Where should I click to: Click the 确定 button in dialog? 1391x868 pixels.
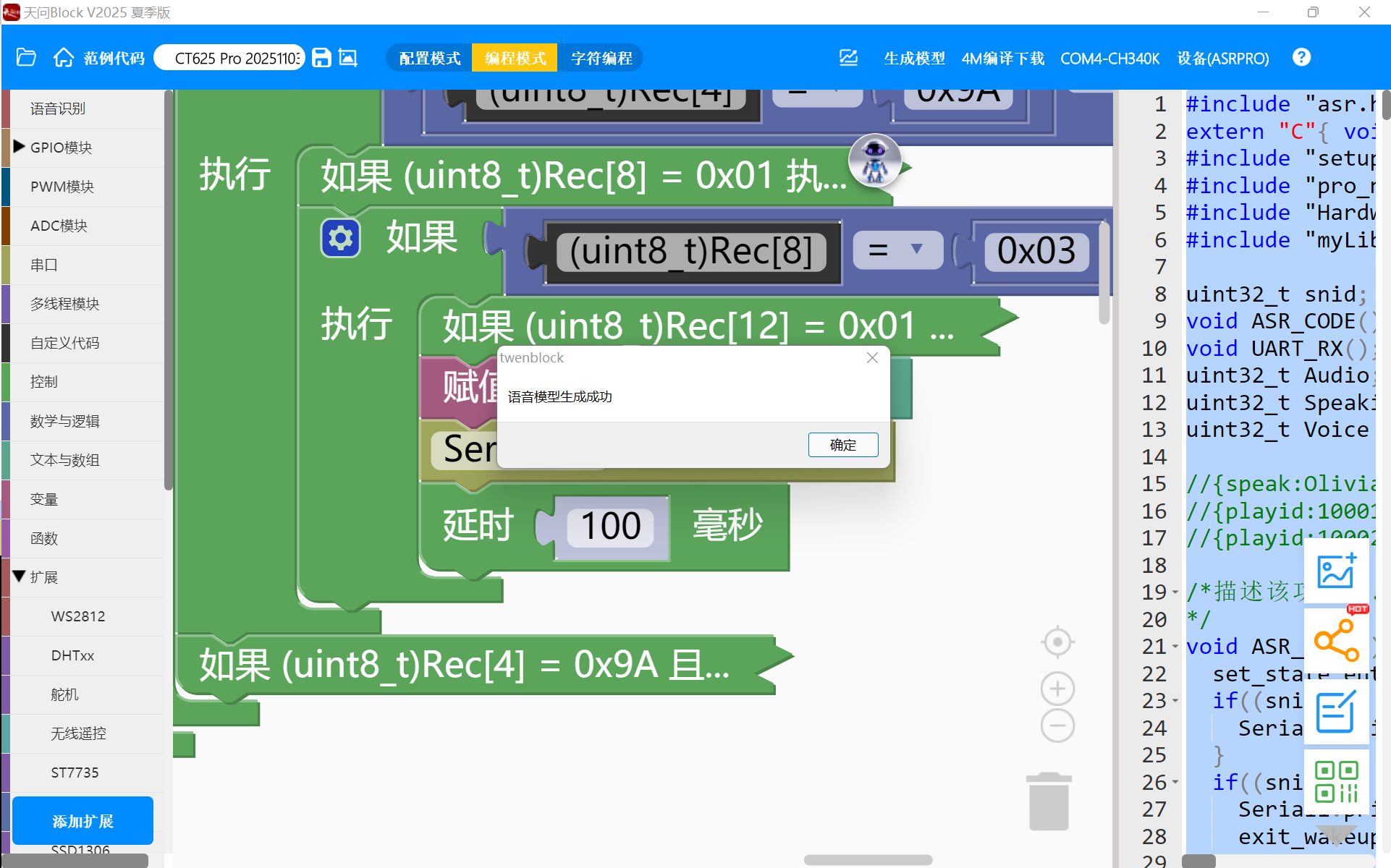tap(842, 445)
